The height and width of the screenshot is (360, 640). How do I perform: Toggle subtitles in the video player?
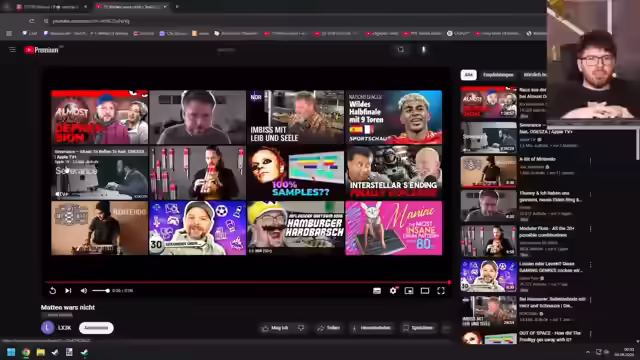377,291
